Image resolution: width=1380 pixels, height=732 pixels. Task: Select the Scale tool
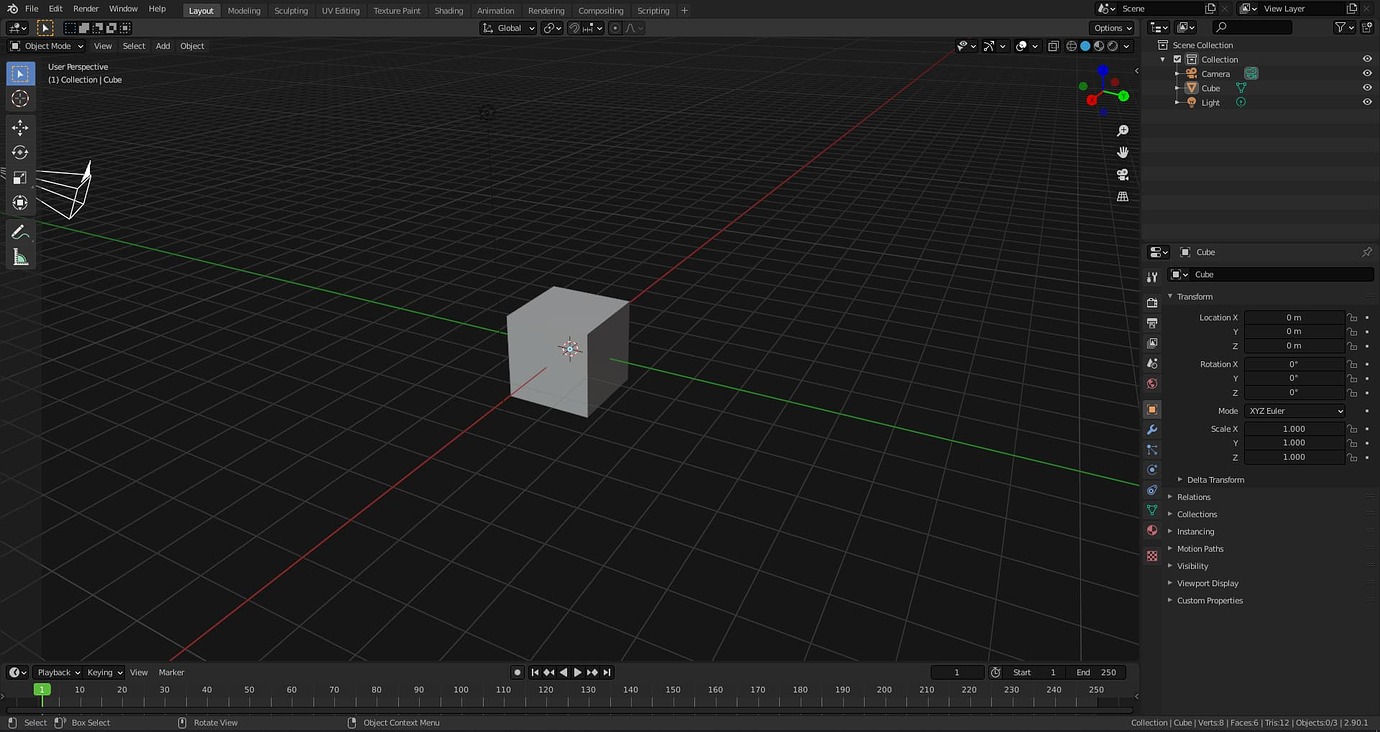click(x=19, y=177)
